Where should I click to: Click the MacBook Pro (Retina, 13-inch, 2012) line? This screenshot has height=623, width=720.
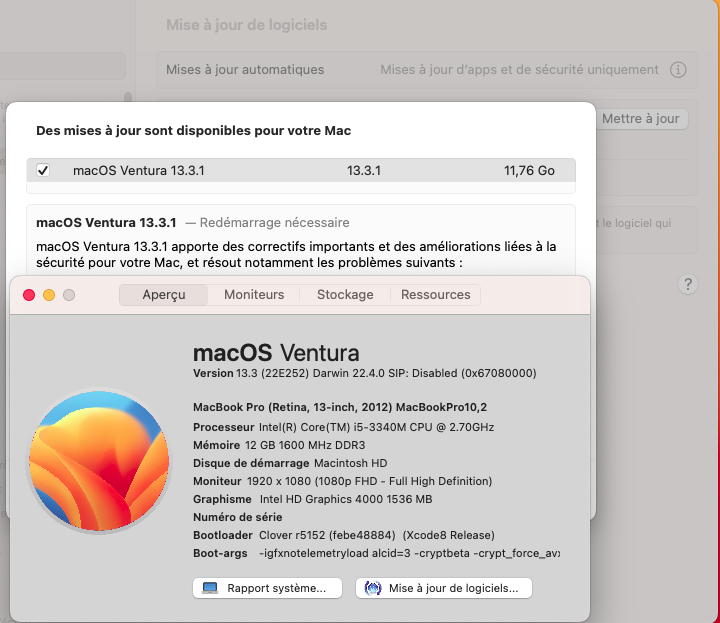point(340,407)
